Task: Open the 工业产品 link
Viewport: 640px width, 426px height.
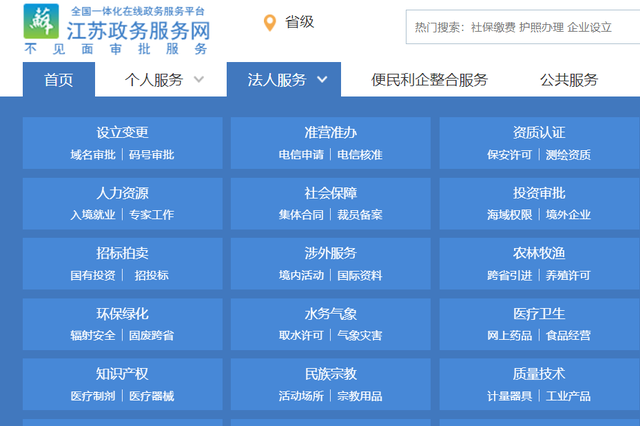Action: (x=568, y=396)
